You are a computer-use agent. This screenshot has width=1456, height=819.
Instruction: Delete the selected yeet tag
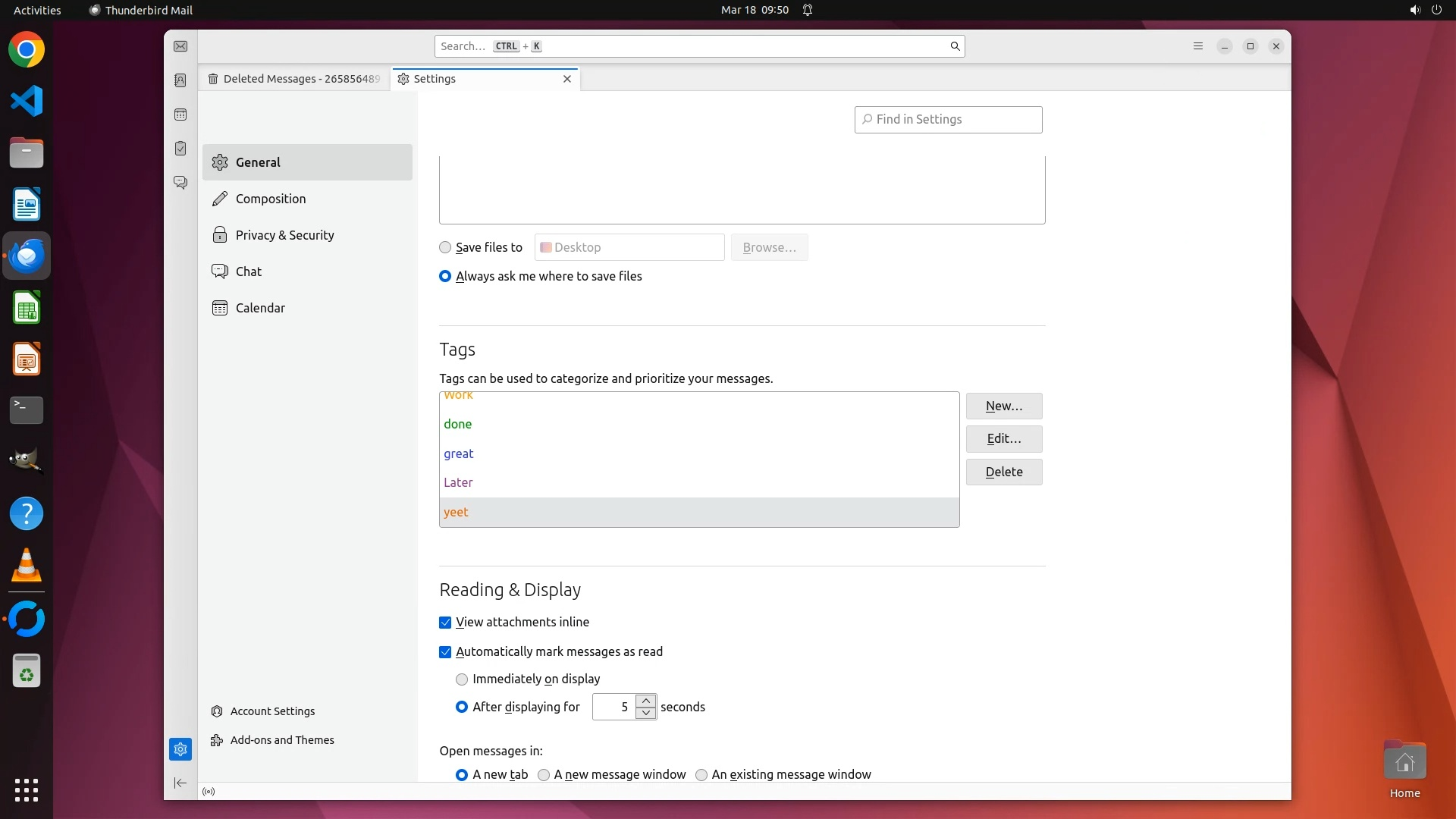(1003, 472)
